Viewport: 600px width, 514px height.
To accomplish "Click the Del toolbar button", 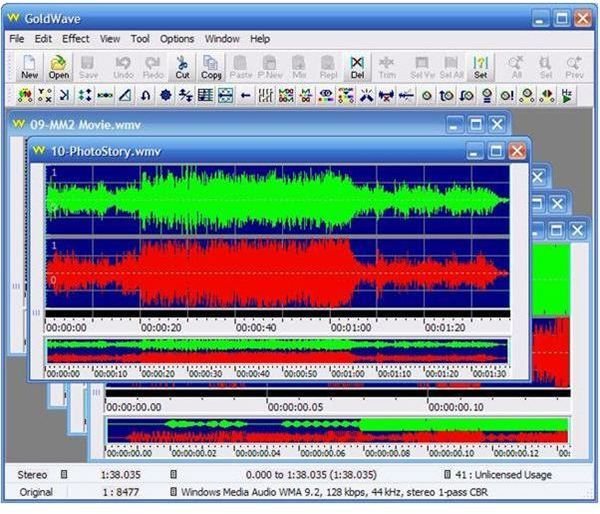I will [357, 67].
